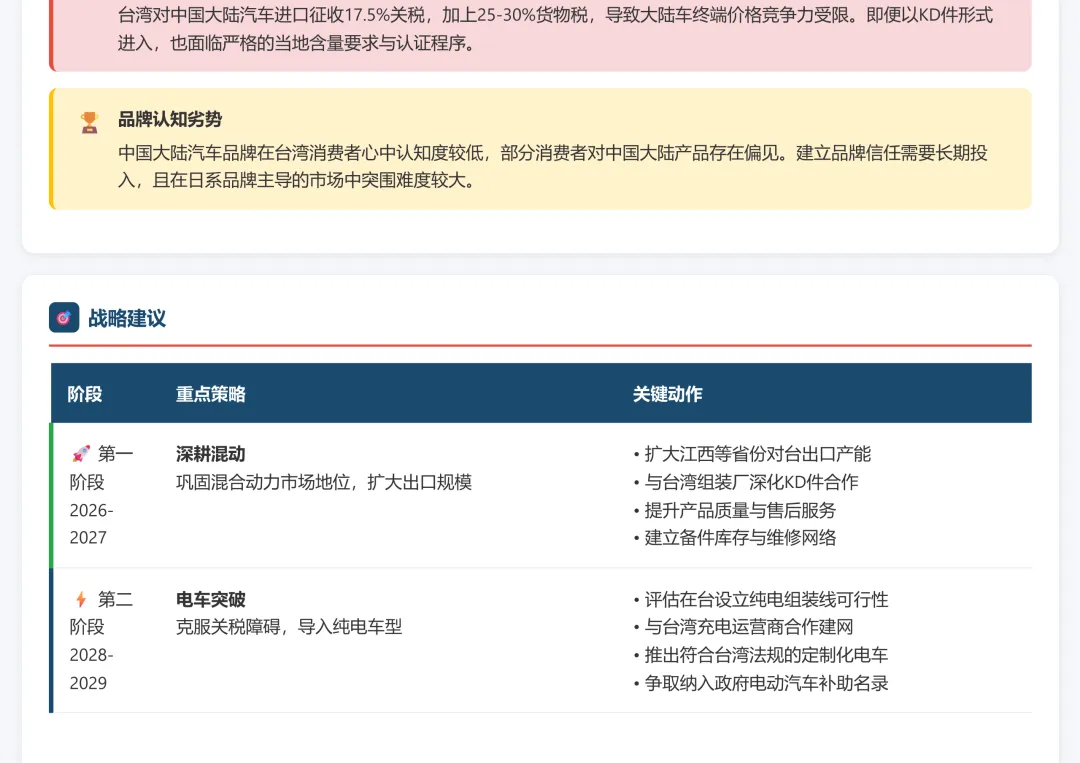Viewport: 1080px width, 763px height.
Task: Click the target icon beside 战略建议
Action: click(64, 317)
